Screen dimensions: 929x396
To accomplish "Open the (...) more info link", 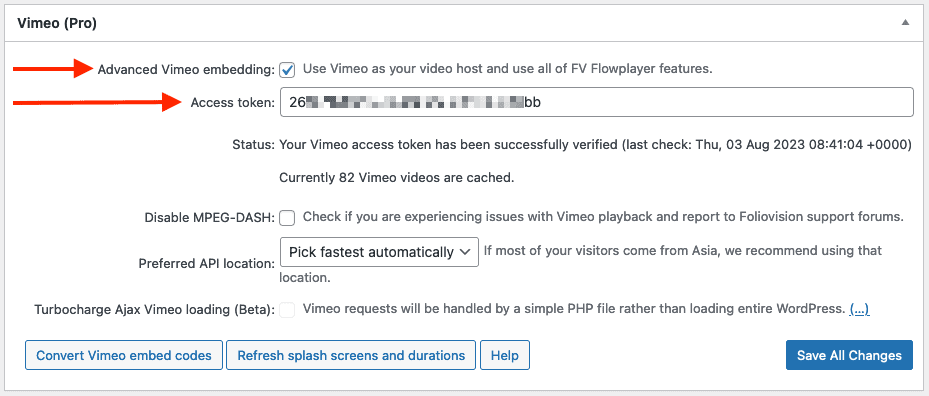I will pos(859,309).
